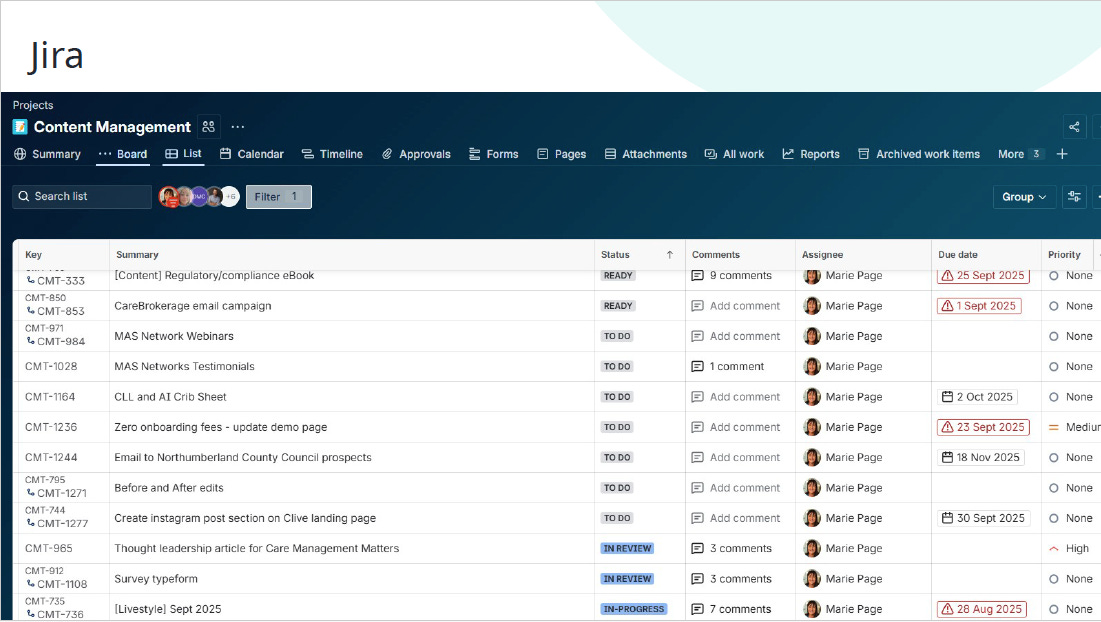The width and height of the screenshot is (1101, 622).
Task: Click Marie Page avatar on CMT-1028 row
Action: click(812, 366)
